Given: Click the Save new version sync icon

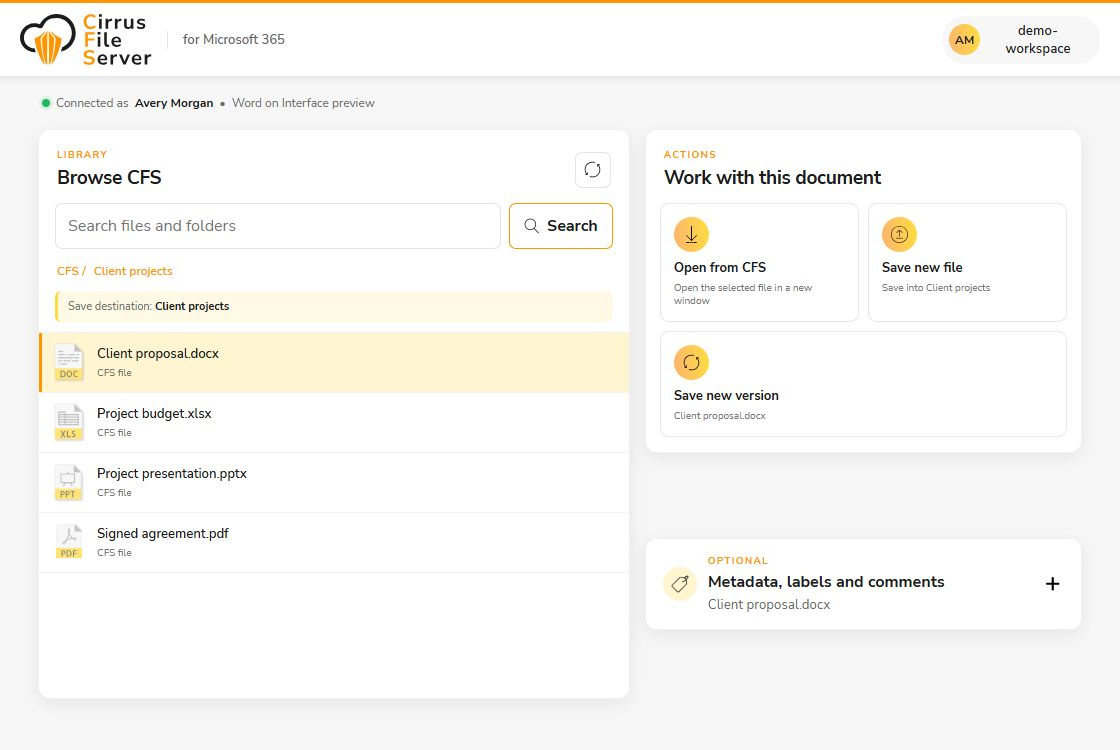Looking at the screenshot, I should [691, 362].
